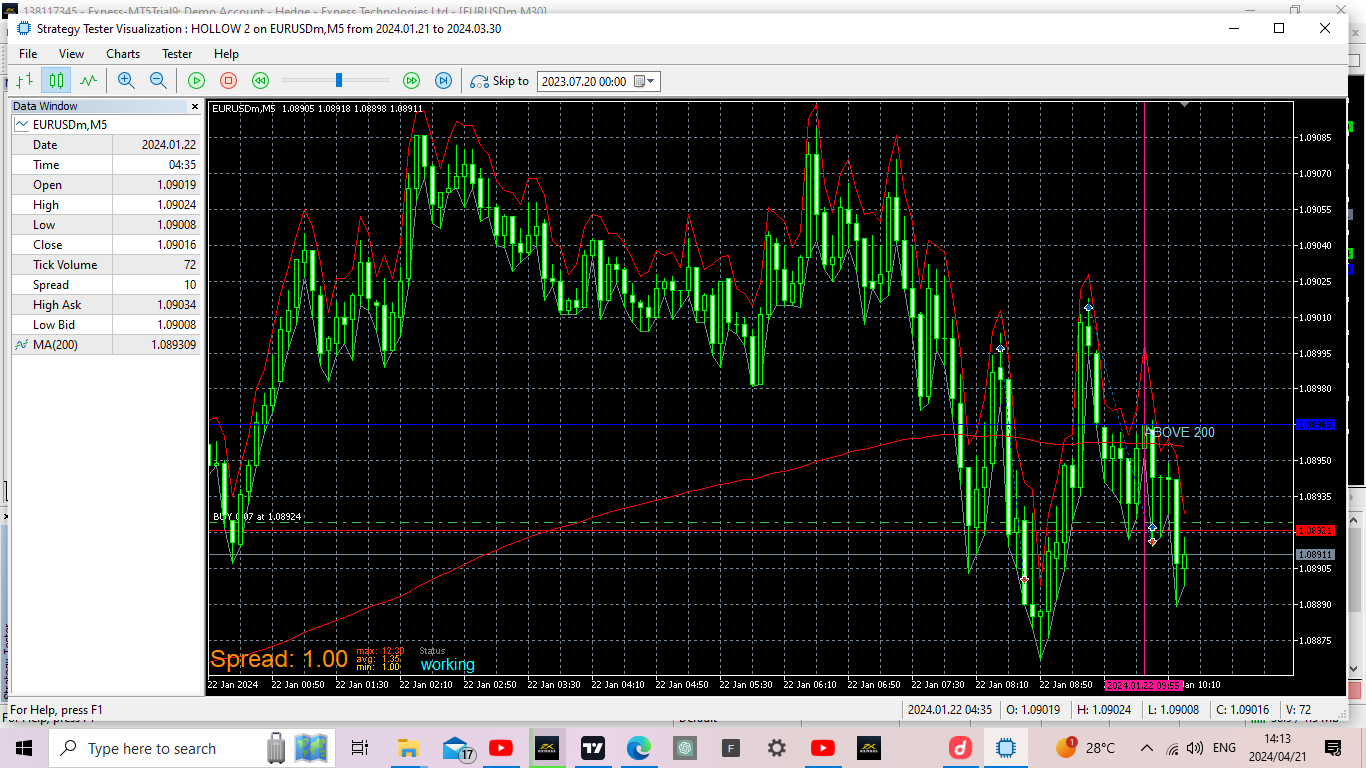This screenshot has width=1366, height=768.
Task: Switch chart to bar chart mode
Action: coord(25,81)
